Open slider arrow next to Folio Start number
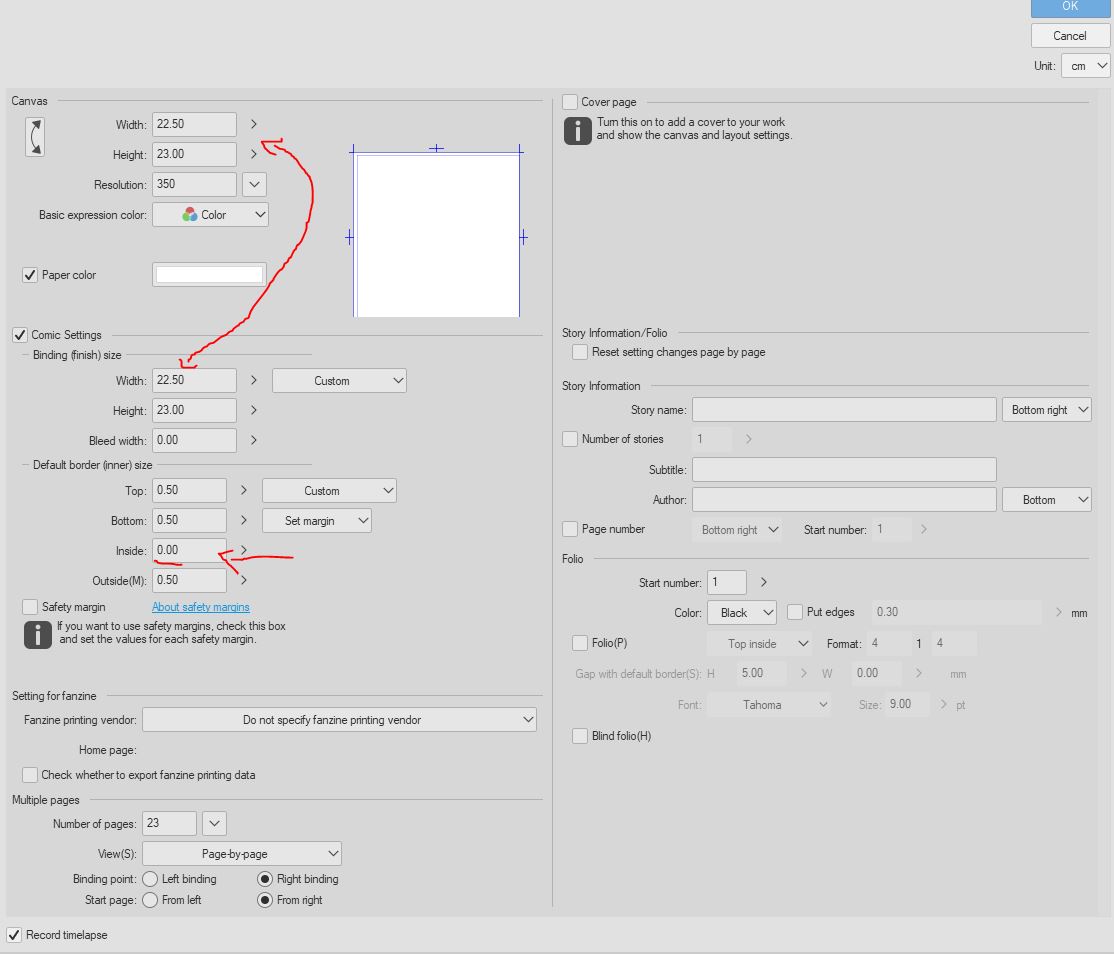 pyautogui.click(x=764, y=582)
